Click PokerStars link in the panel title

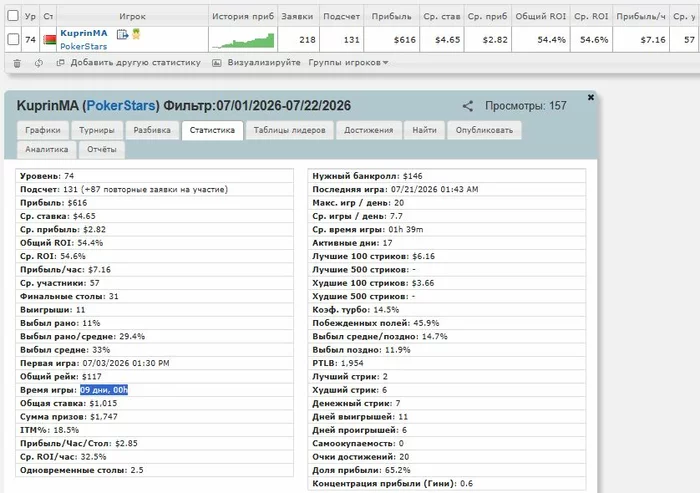[x=121, y=106]
